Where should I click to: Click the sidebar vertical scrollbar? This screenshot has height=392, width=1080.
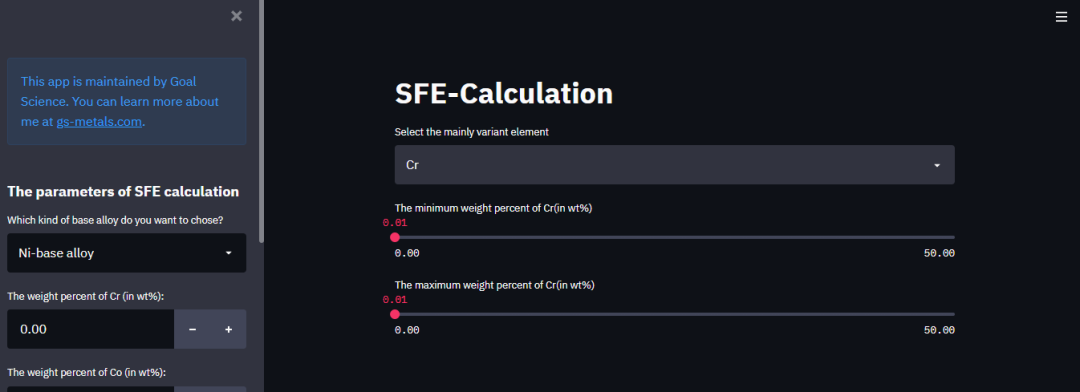tap(261, 121)
